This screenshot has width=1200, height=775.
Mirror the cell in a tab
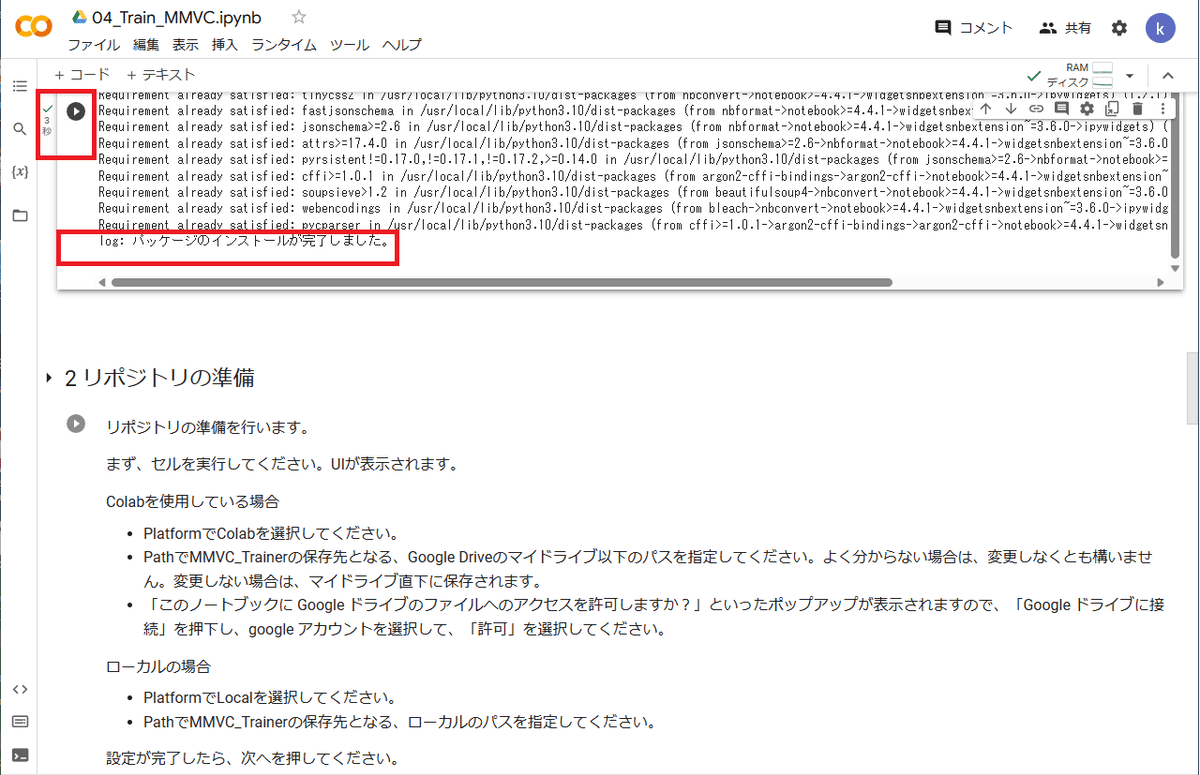(x=1112, y=108)
